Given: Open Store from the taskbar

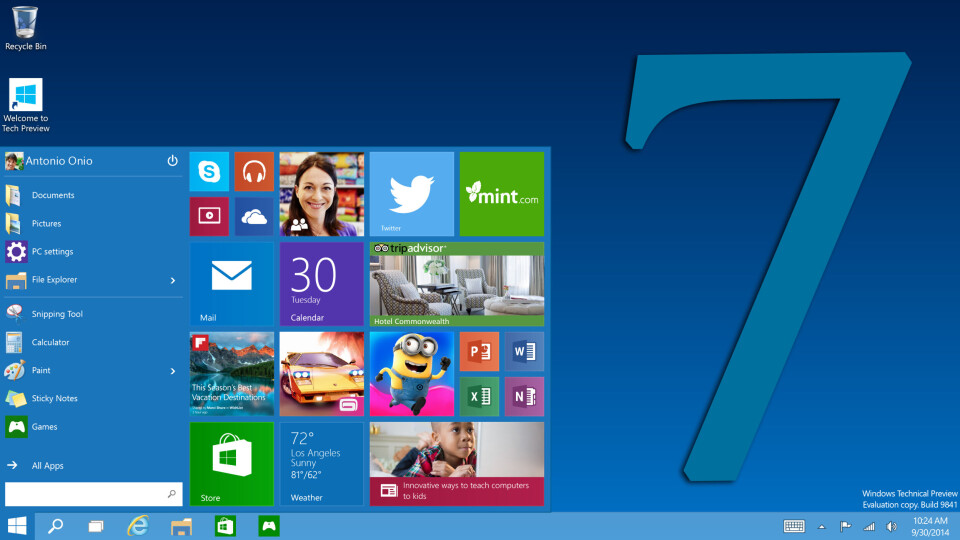Looking at the screenshot, I should pyautogui.click(x=225, y=526).
